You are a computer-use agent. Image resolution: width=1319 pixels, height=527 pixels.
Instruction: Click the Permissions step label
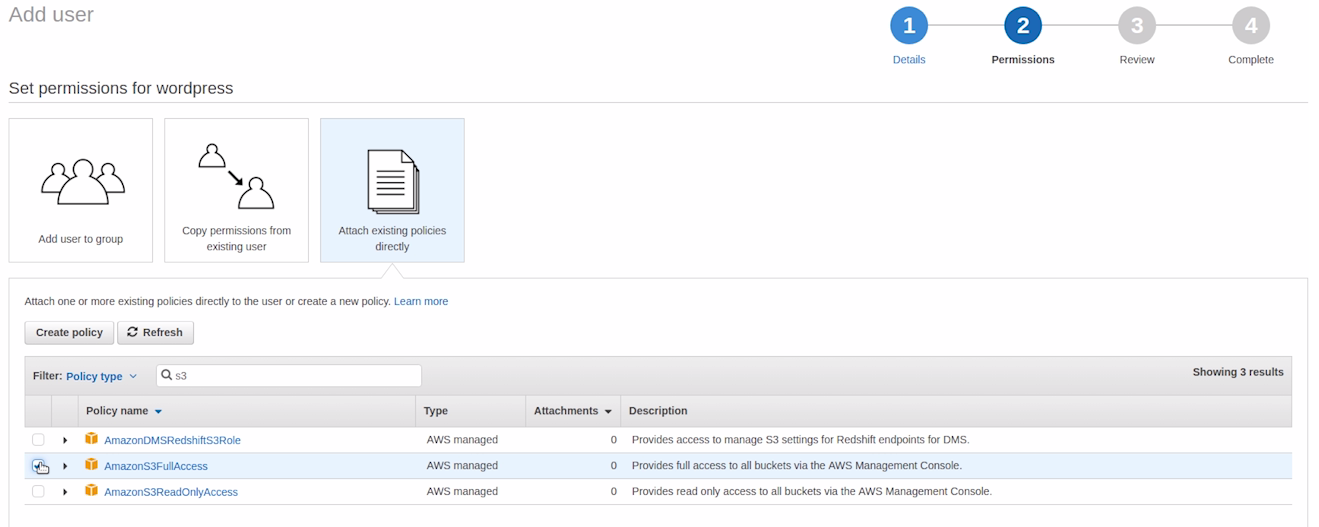click(1023, 60)
